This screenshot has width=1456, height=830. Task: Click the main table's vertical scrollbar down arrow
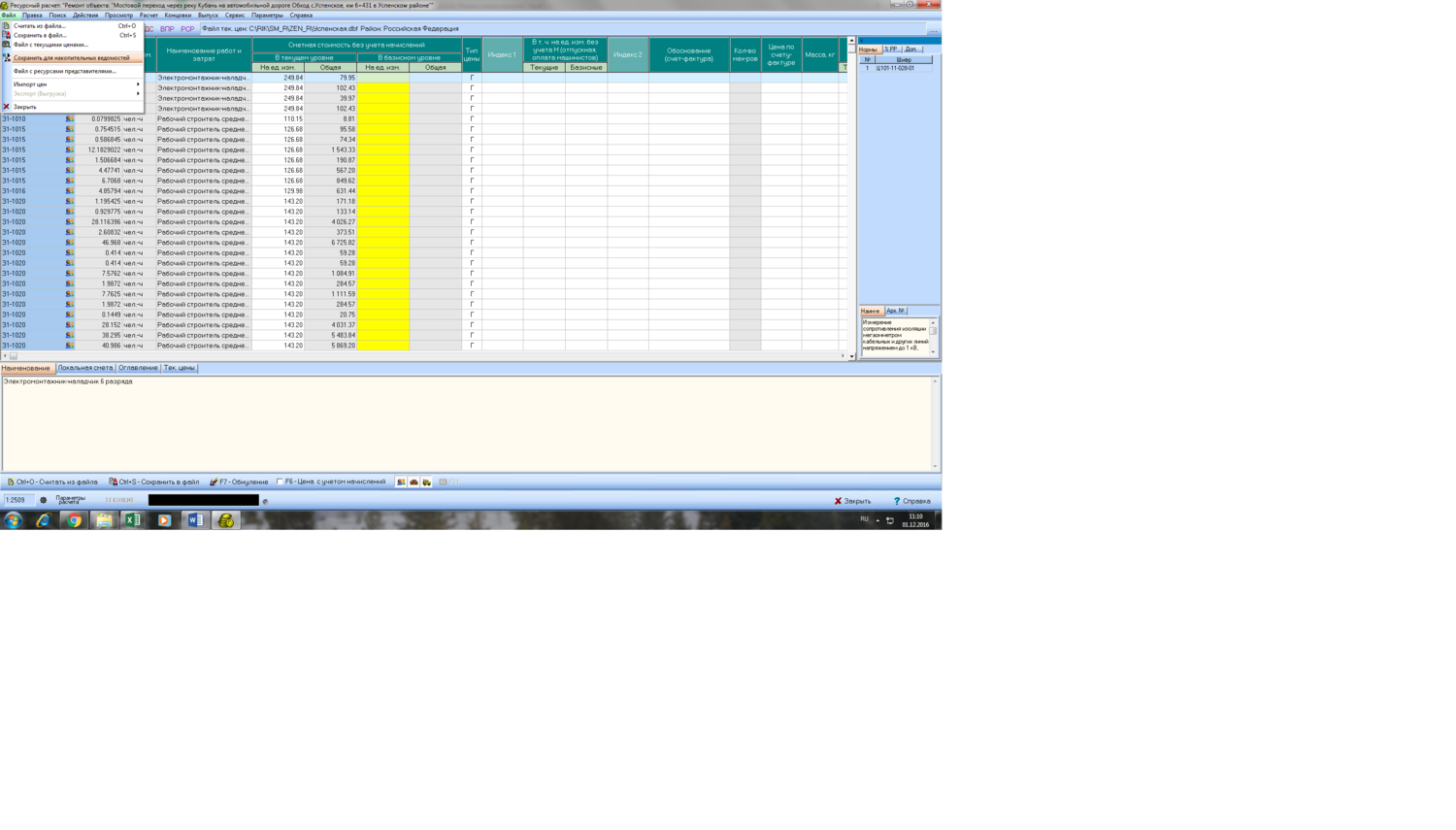[x=851, y=356]
